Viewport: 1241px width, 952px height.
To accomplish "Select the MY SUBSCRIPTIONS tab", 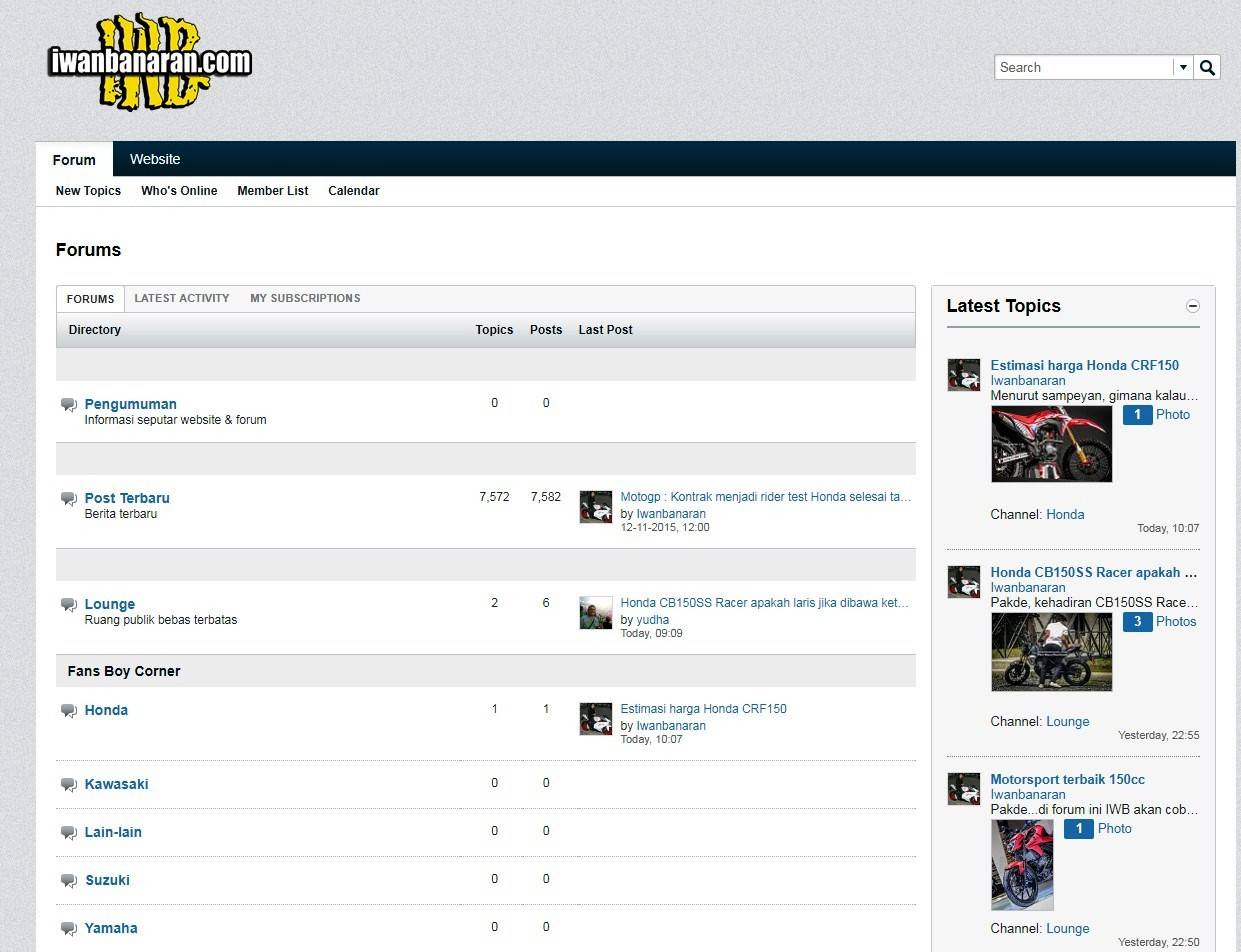I will [x=305, y=298].
